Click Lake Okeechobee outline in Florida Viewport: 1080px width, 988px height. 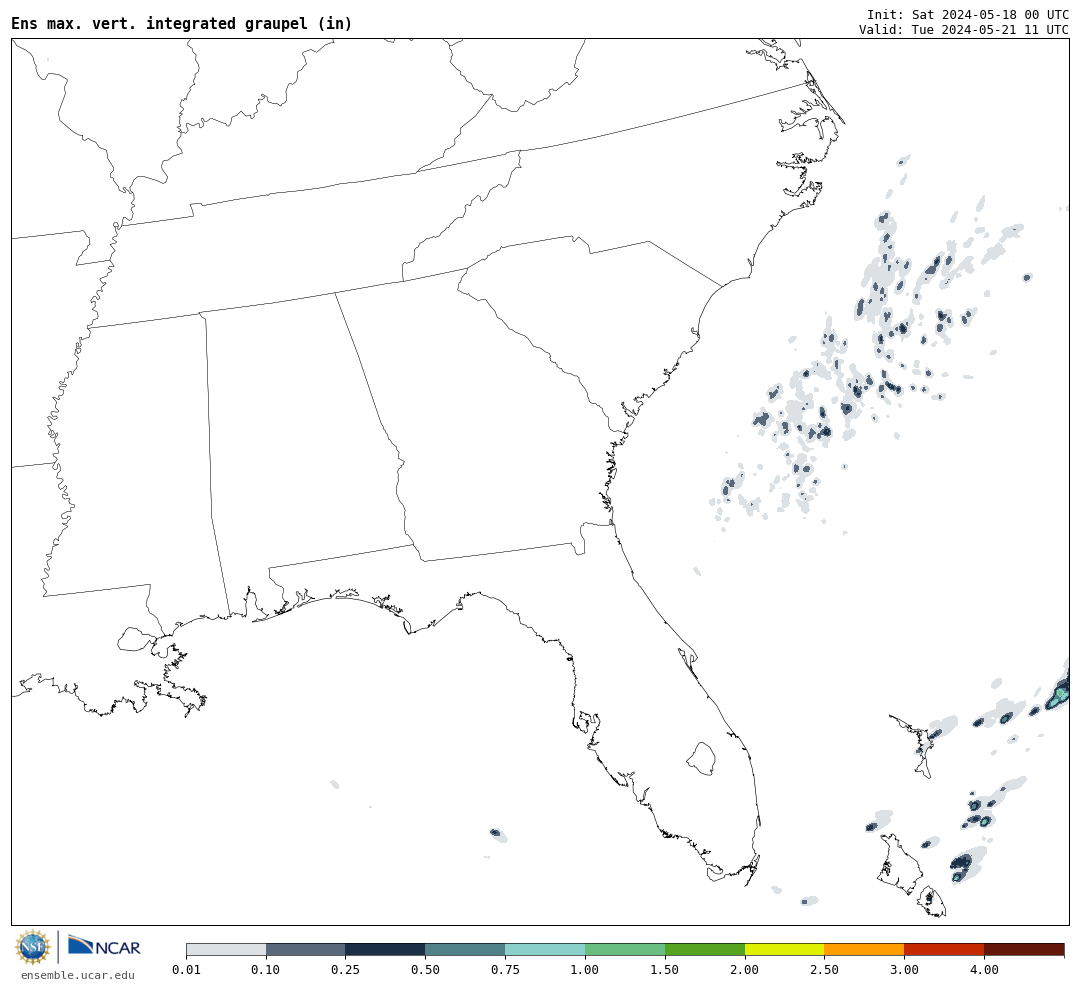(x=701, y=759)
